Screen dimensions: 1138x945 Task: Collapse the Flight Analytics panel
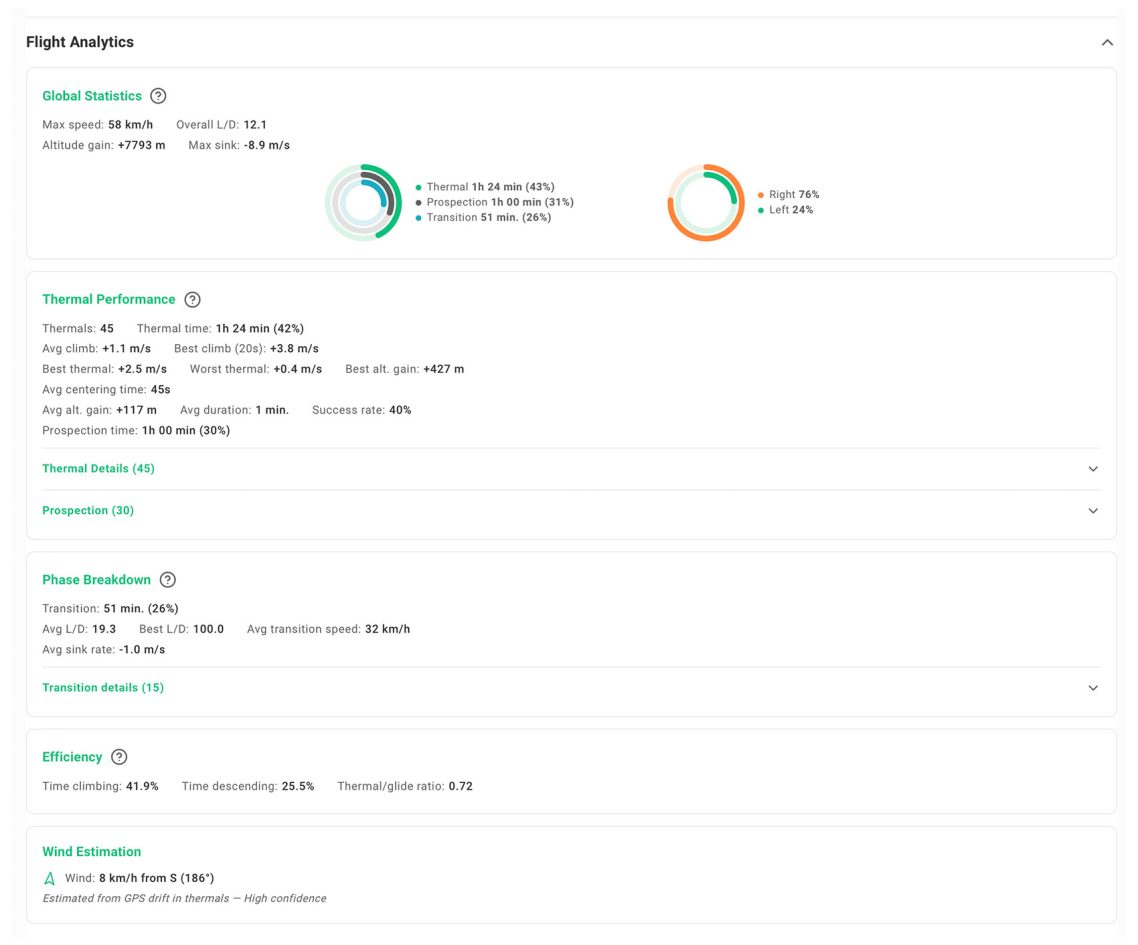1106,42
